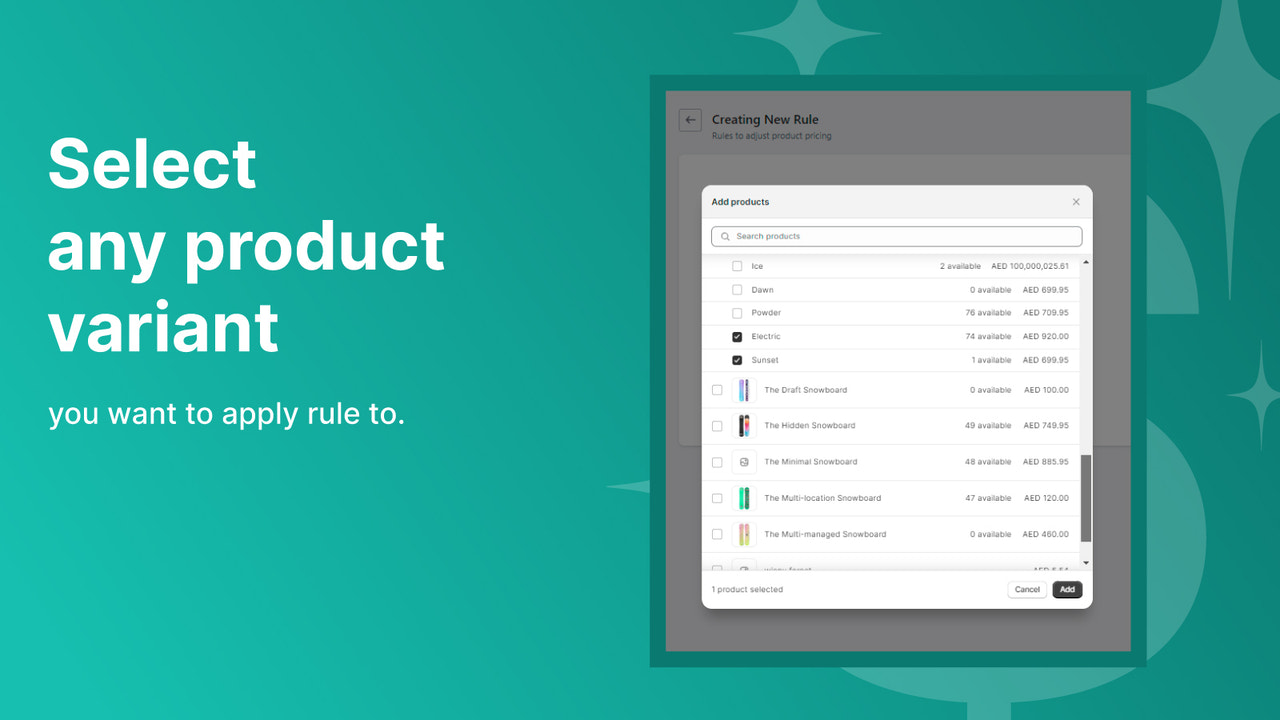Check the Powder variant checkbox

pos(737,312)
